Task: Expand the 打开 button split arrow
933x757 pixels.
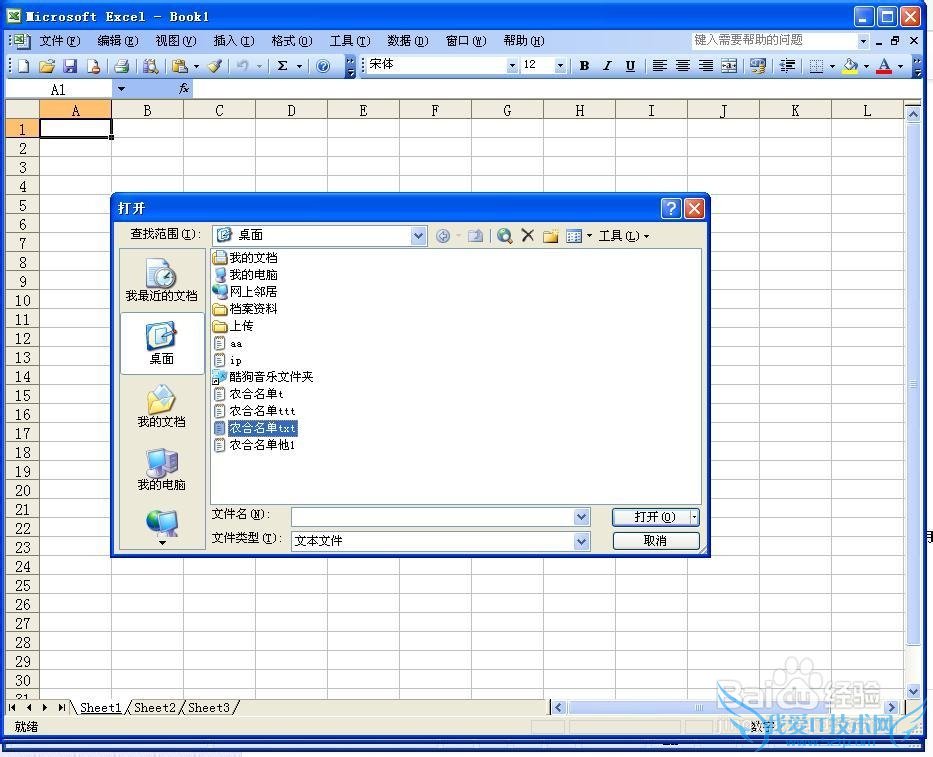Action: click(694, 517)
